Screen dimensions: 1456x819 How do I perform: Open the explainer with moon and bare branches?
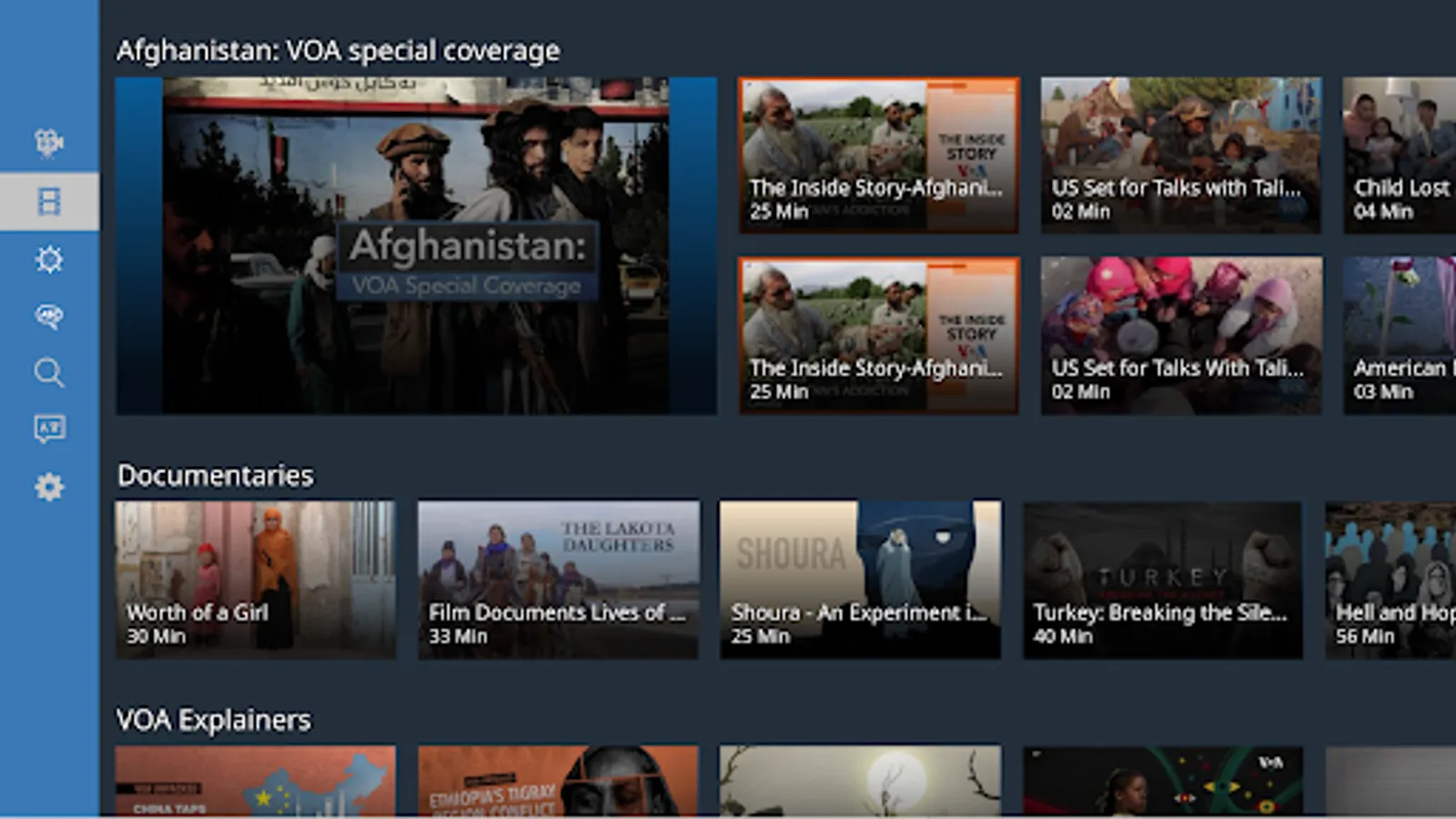(x=860, y=781)
